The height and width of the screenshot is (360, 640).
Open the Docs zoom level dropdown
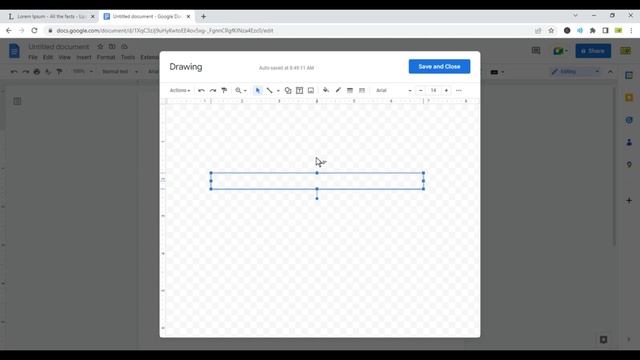[x=82, y=71]
